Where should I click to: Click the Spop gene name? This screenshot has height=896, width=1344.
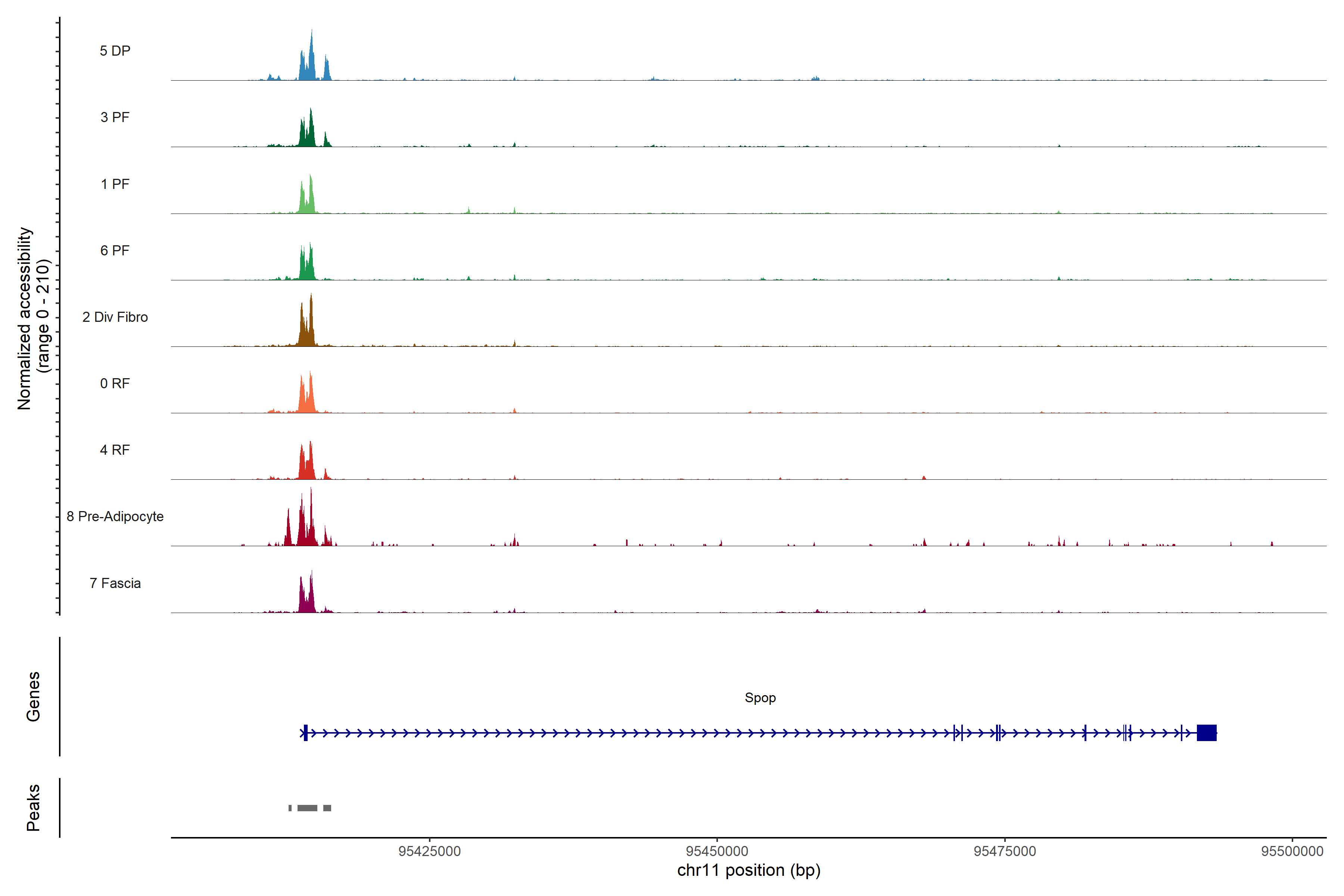point(760,698)
